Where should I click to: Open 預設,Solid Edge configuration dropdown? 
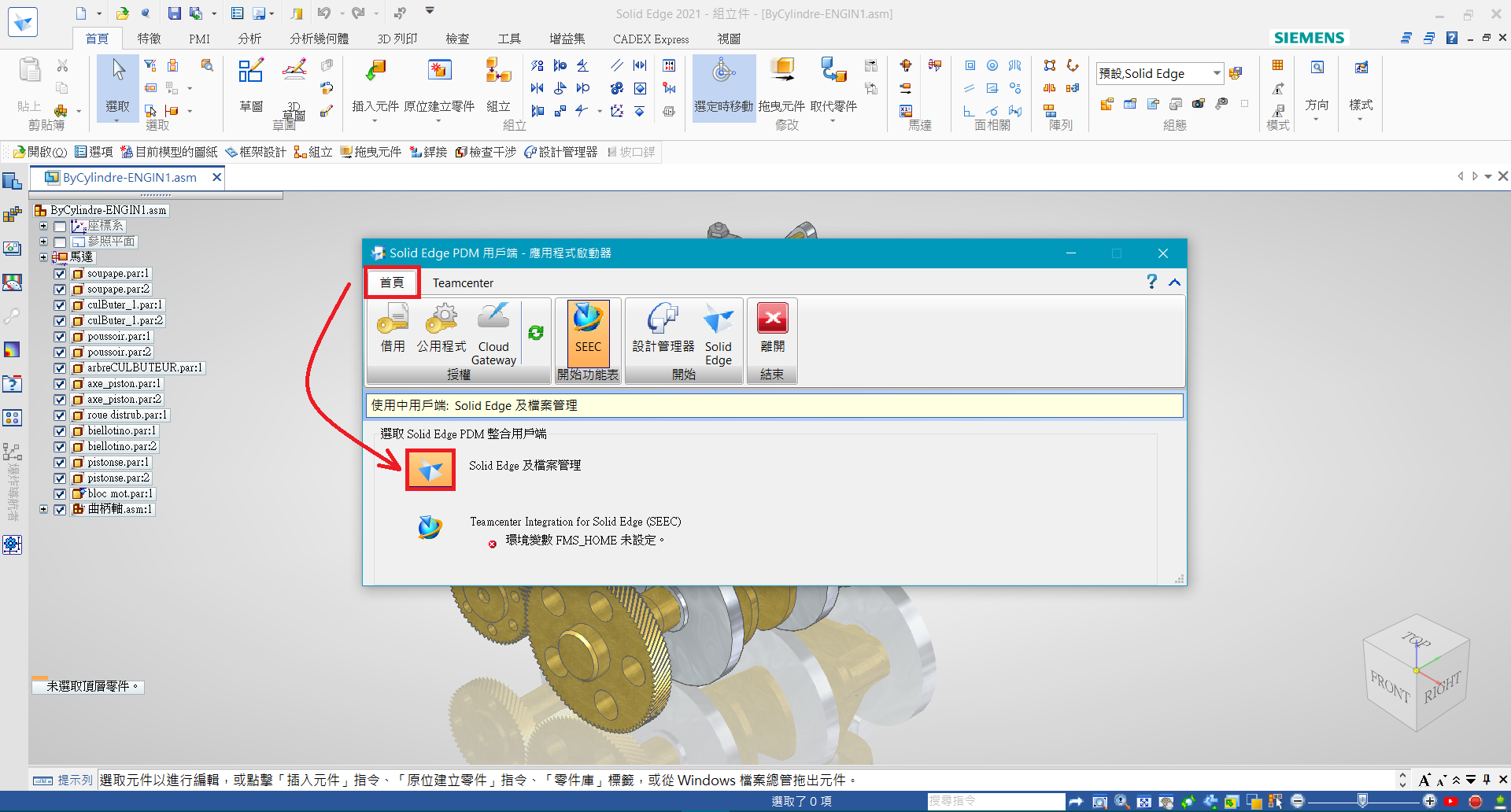pyautogui.click(x=1217, y=73)
